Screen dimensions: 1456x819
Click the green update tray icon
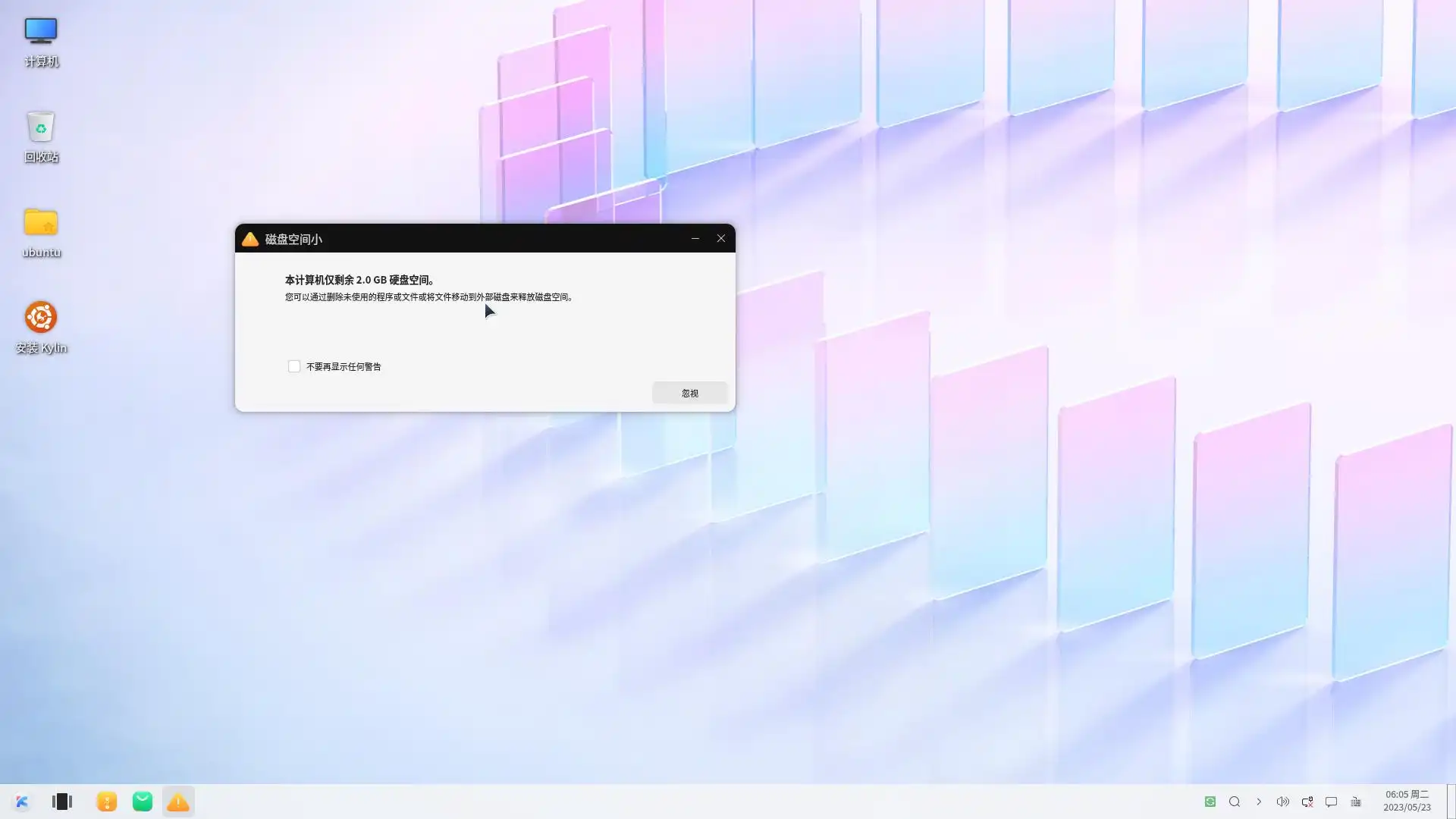point(1210,802)
